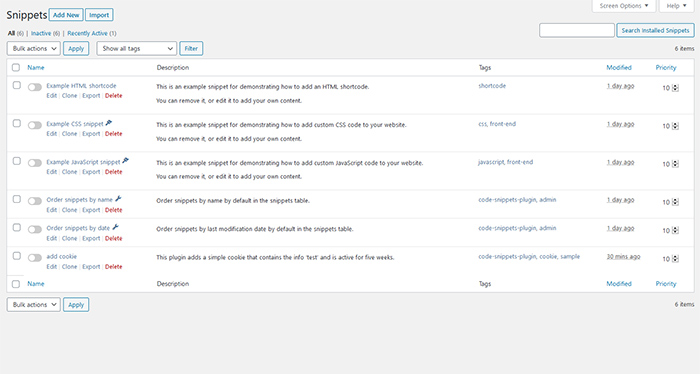The image size is (700, 374).
Task: Activate the Example HTML shortcode snippet toggle
Action: tap(35, 87)
